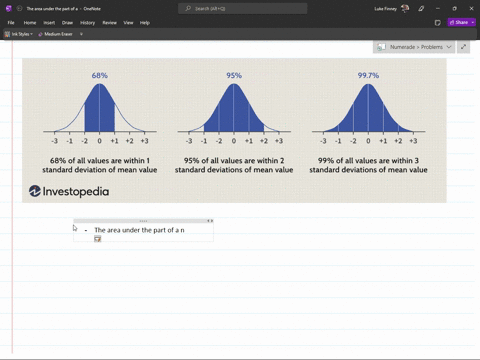Click the note container drag handle bar
The image size is (480, 360).
coord(143,221)
